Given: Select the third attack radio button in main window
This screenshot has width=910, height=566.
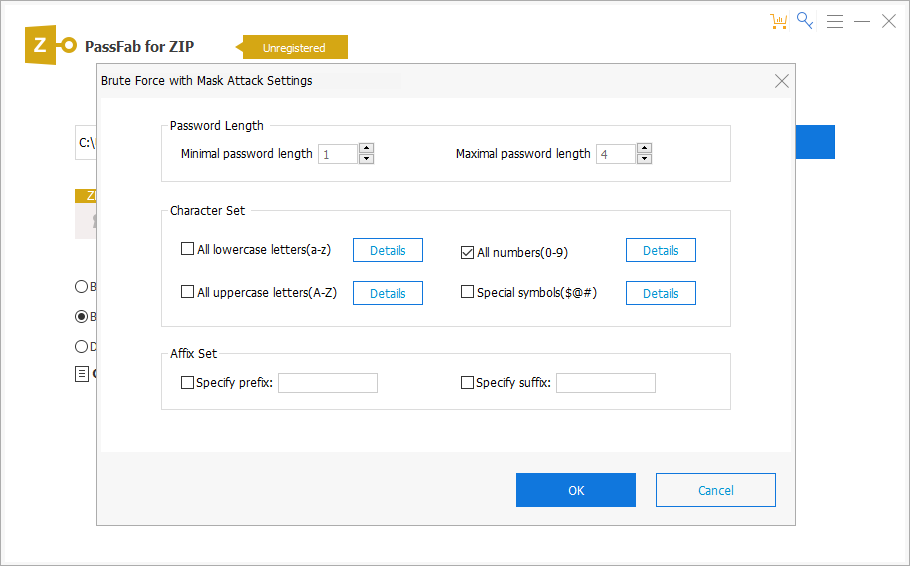Looking at the screenshot, I should pyautogui.click(x=81, y=347).
